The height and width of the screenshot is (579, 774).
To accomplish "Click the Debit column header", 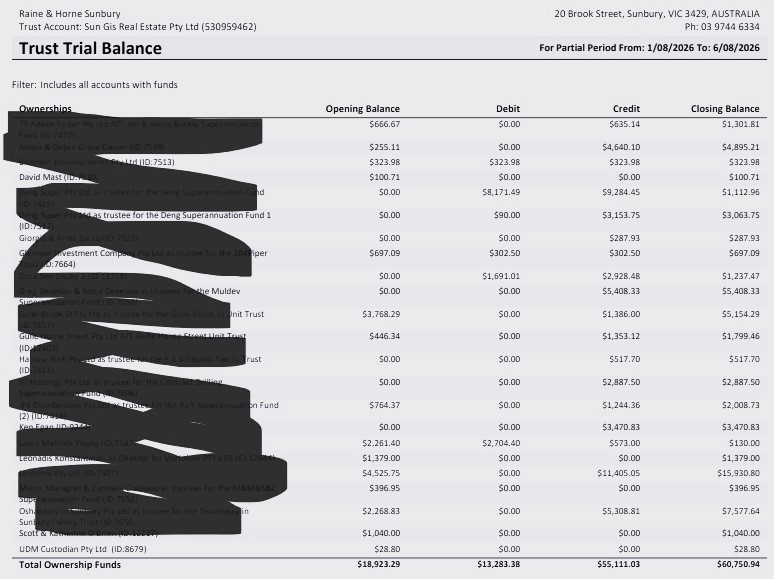I will pyautogui.click(x=507, y=109).
